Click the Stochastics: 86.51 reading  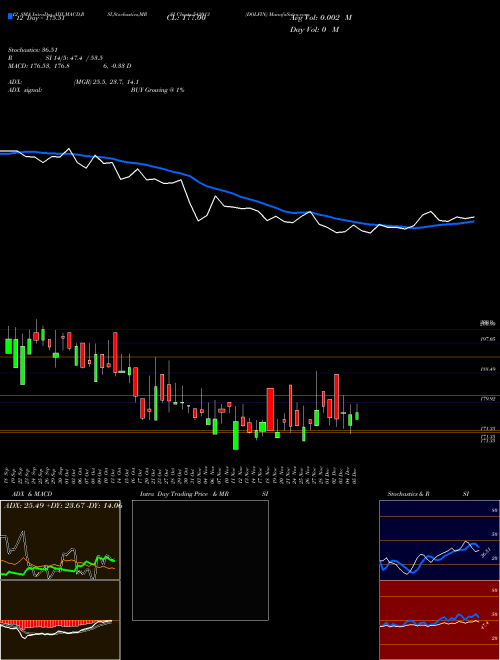32,50
